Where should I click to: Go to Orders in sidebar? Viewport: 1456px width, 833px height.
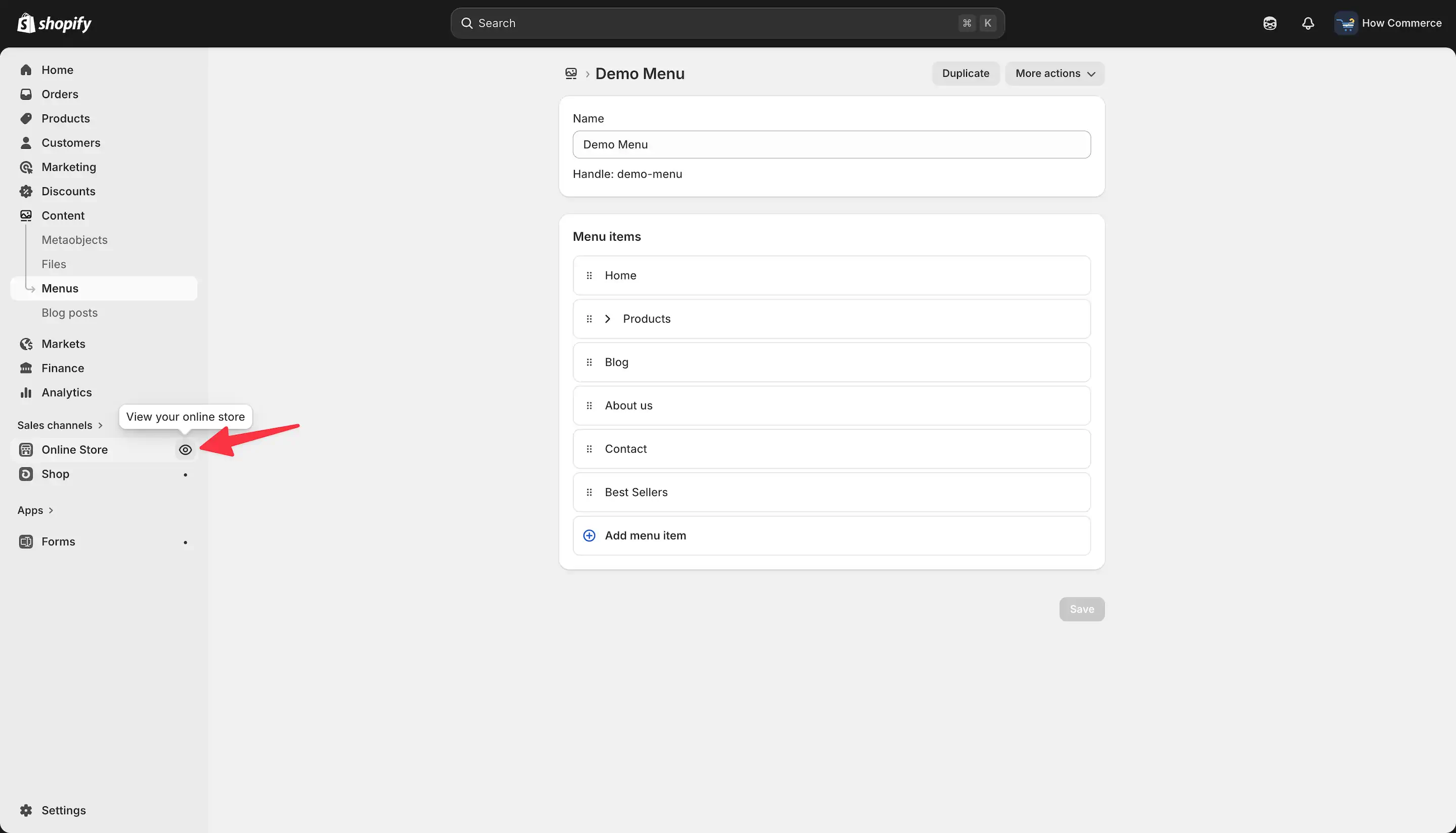click(60, 95)
